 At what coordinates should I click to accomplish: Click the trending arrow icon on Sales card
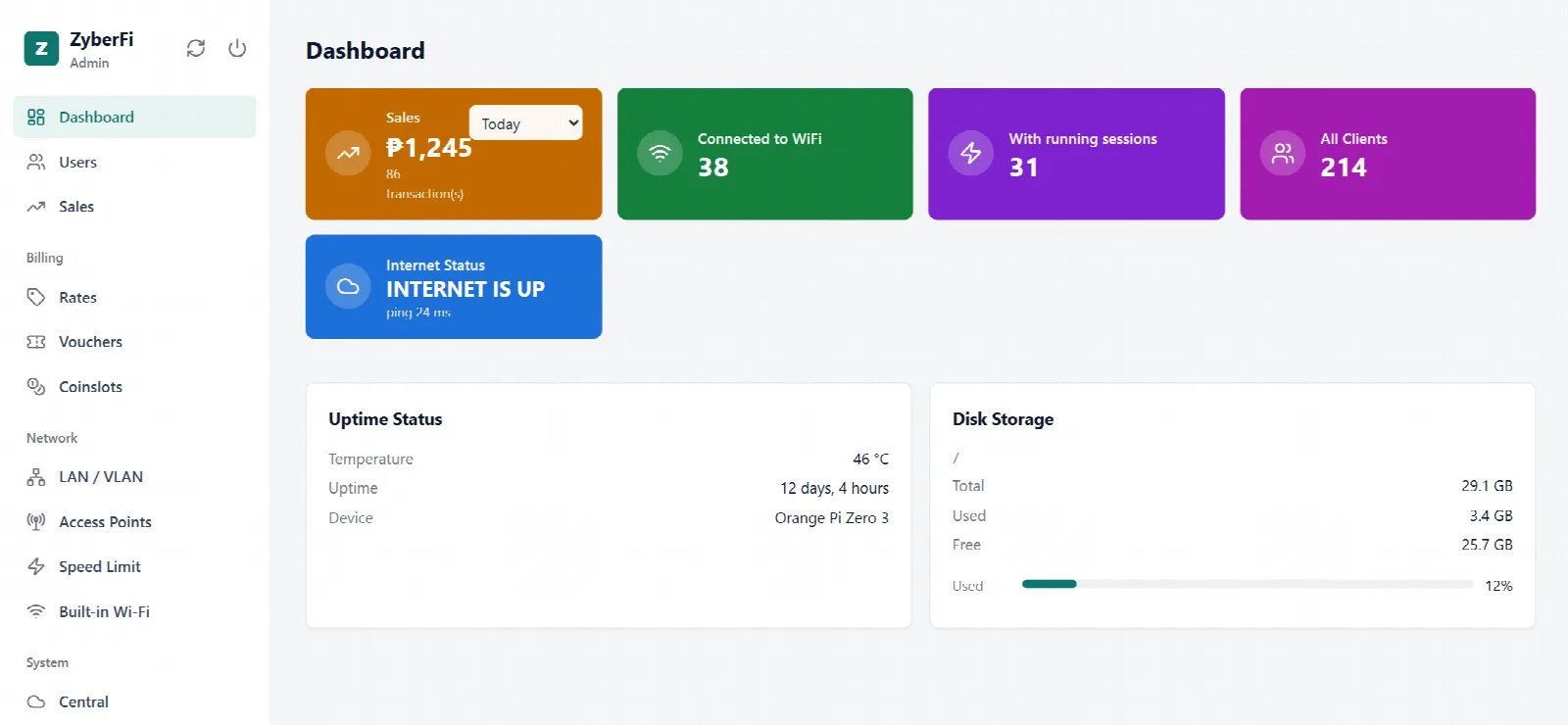348,153
